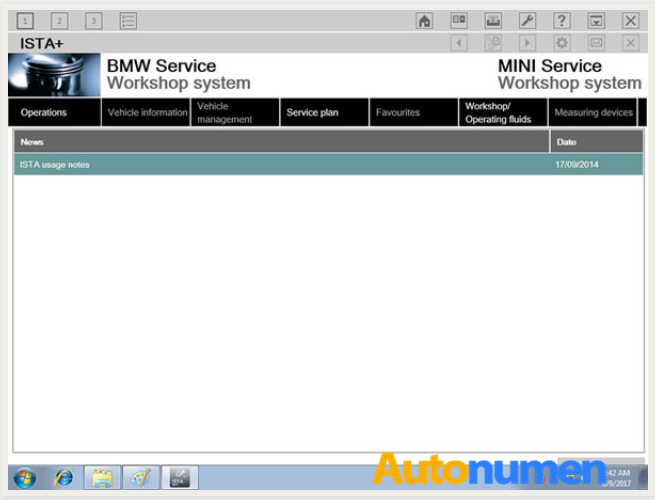Screen dimensions: 655x500
Task: Click the back arrow navigation icon
Action: click(459, 43)
